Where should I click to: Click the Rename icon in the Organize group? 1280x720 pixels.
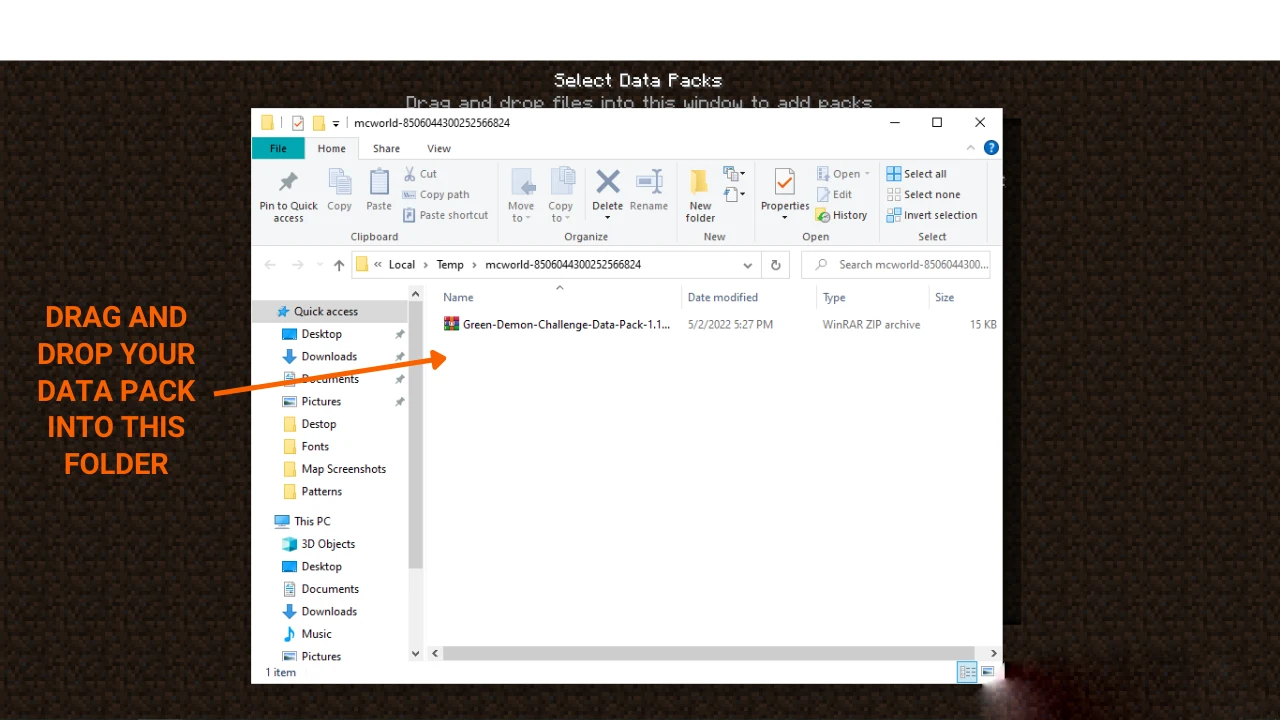649,182
